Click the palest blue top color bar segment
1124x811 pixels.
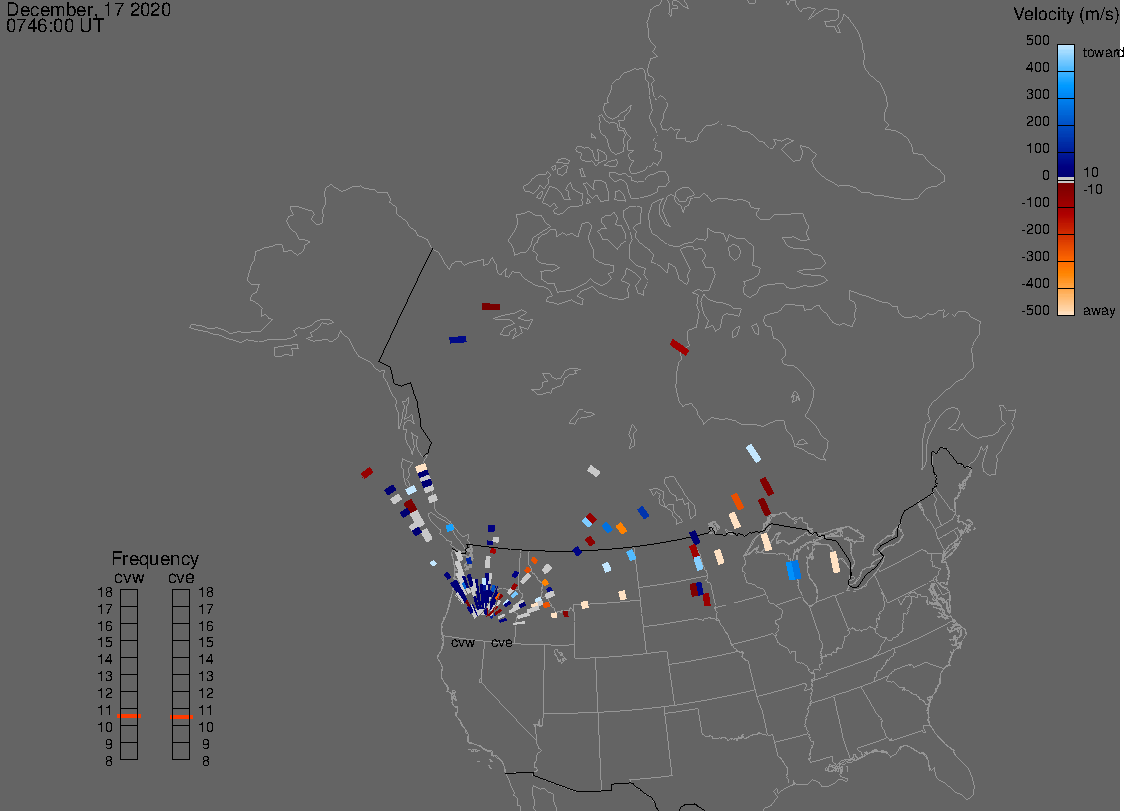coord(1066,58)
